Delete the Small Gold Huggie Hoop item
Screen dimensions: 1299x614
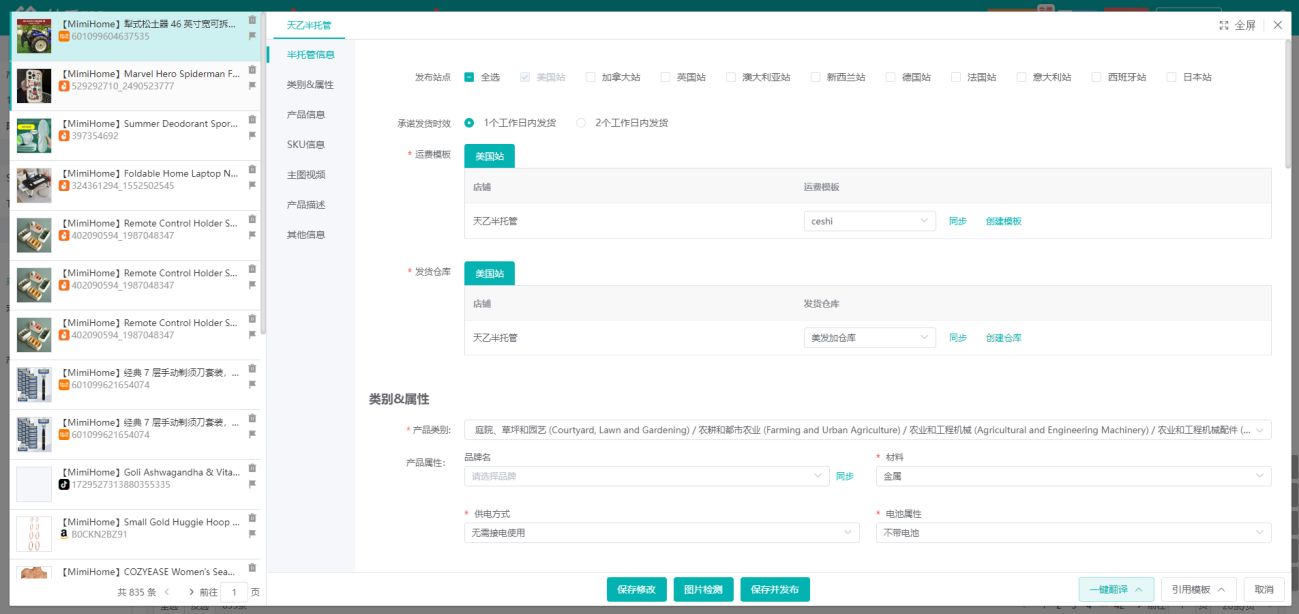[252, 518]
